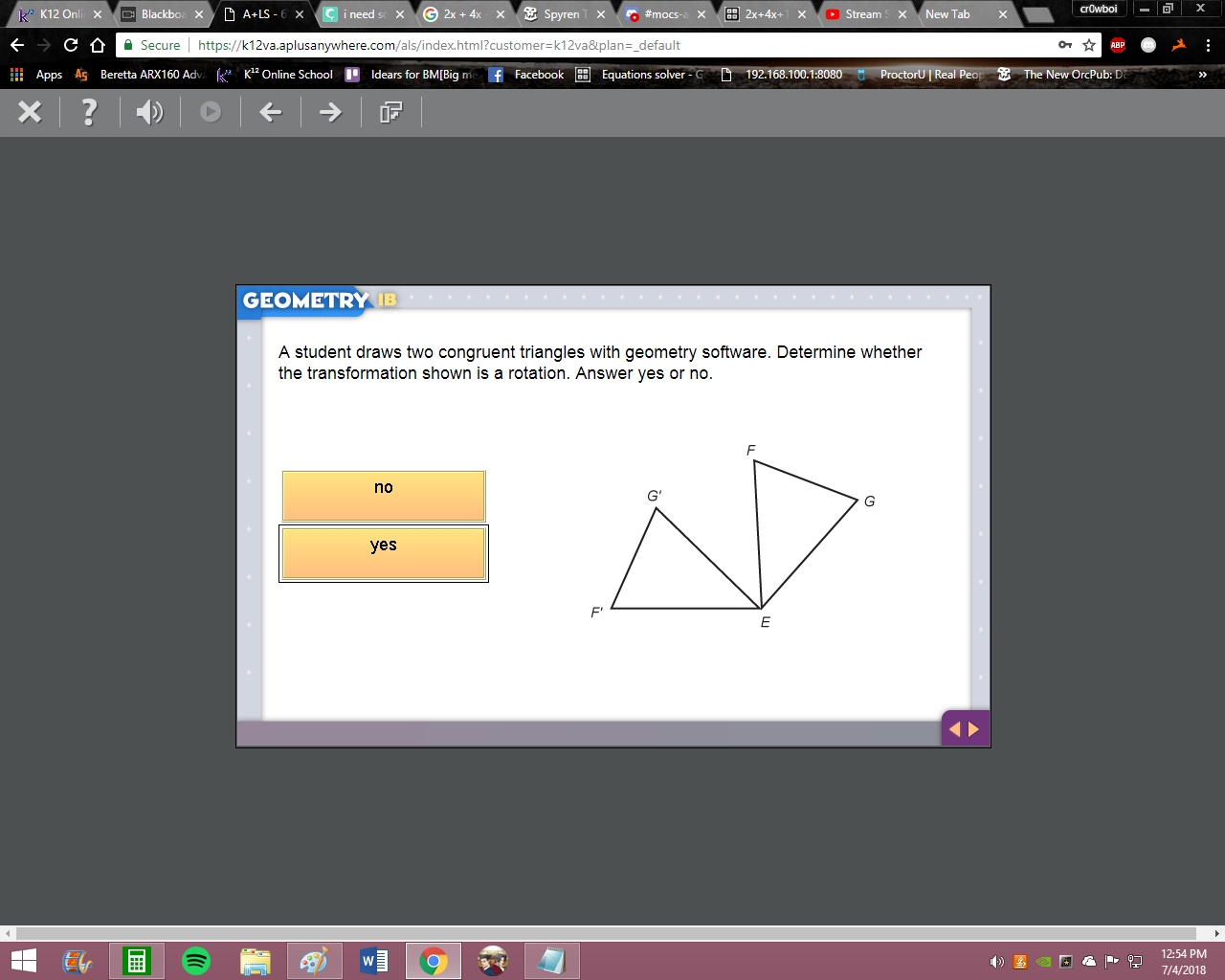Close the lesson with the X icon

pos(30,112)
